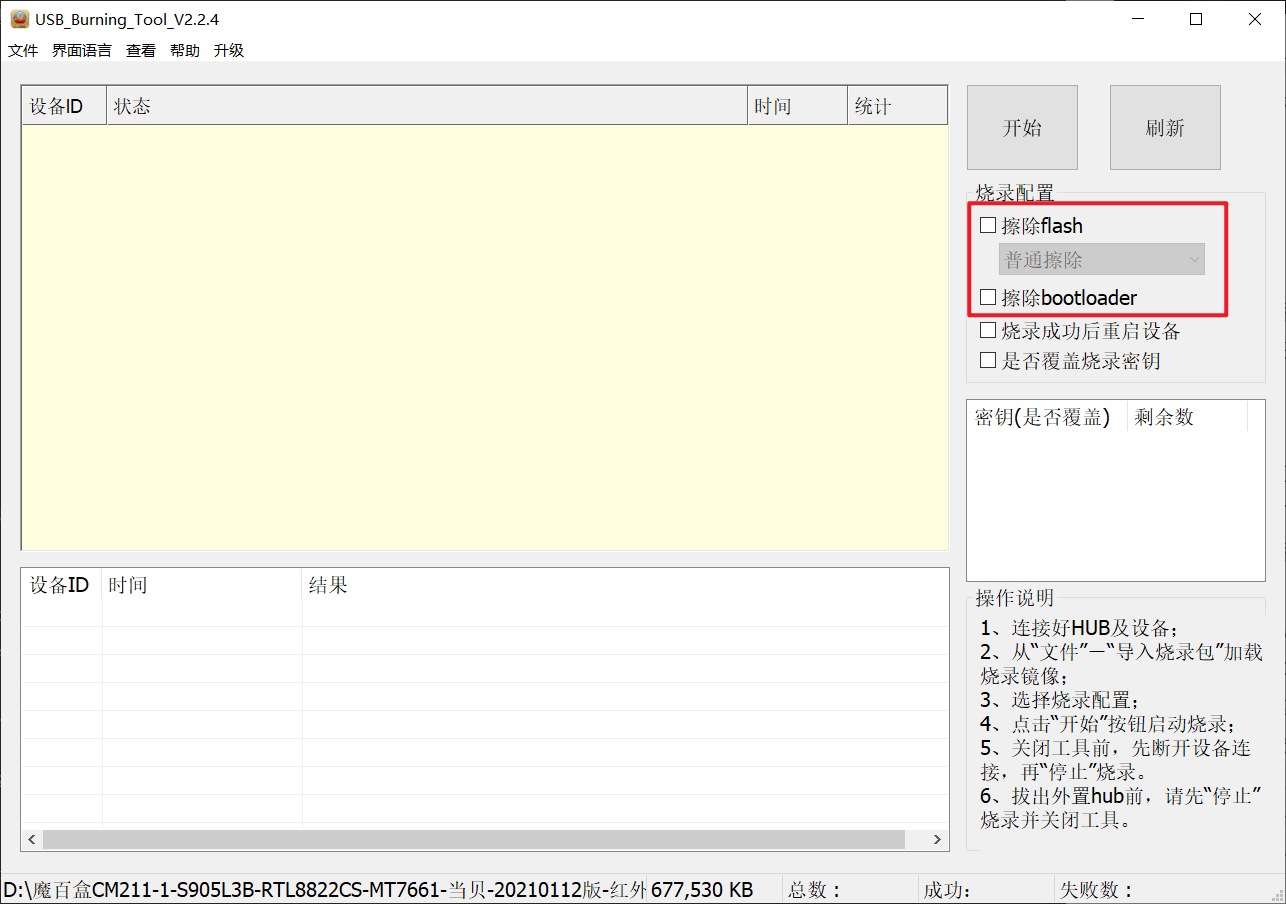Expand the 普通擦除 erase mode dropdown
1286x904 pixels.
(1102, 260)
